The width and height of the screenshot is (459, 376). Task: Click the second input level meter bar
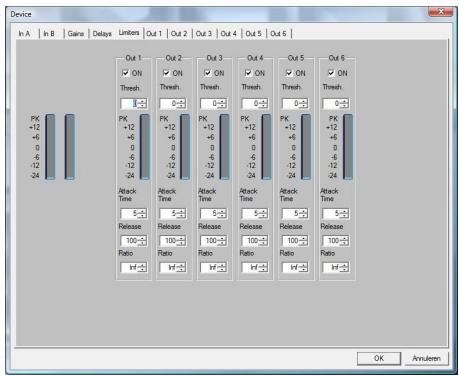tap(70, 147)
